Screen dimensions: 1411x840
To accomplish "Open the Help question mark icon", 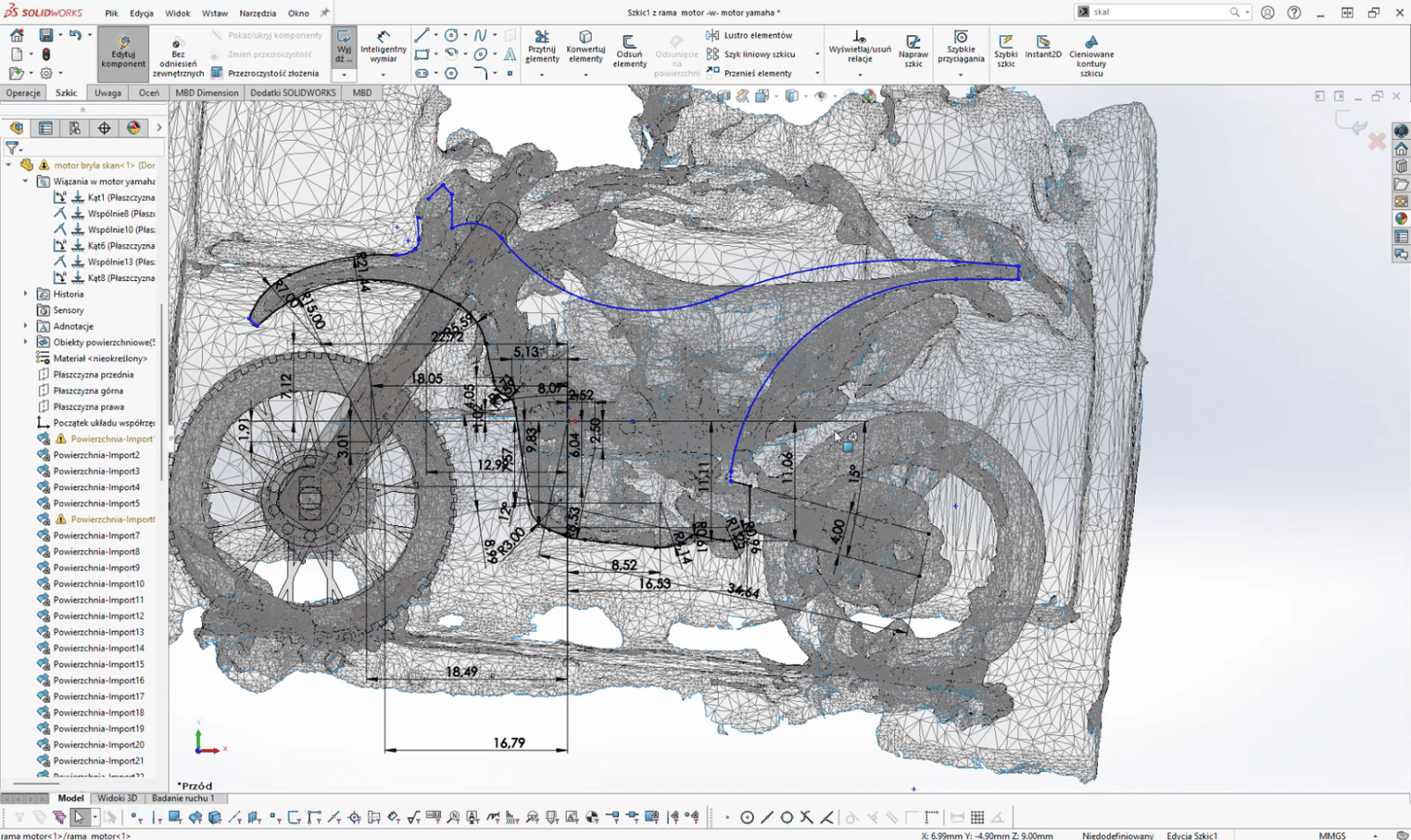I will [1295, 12].
